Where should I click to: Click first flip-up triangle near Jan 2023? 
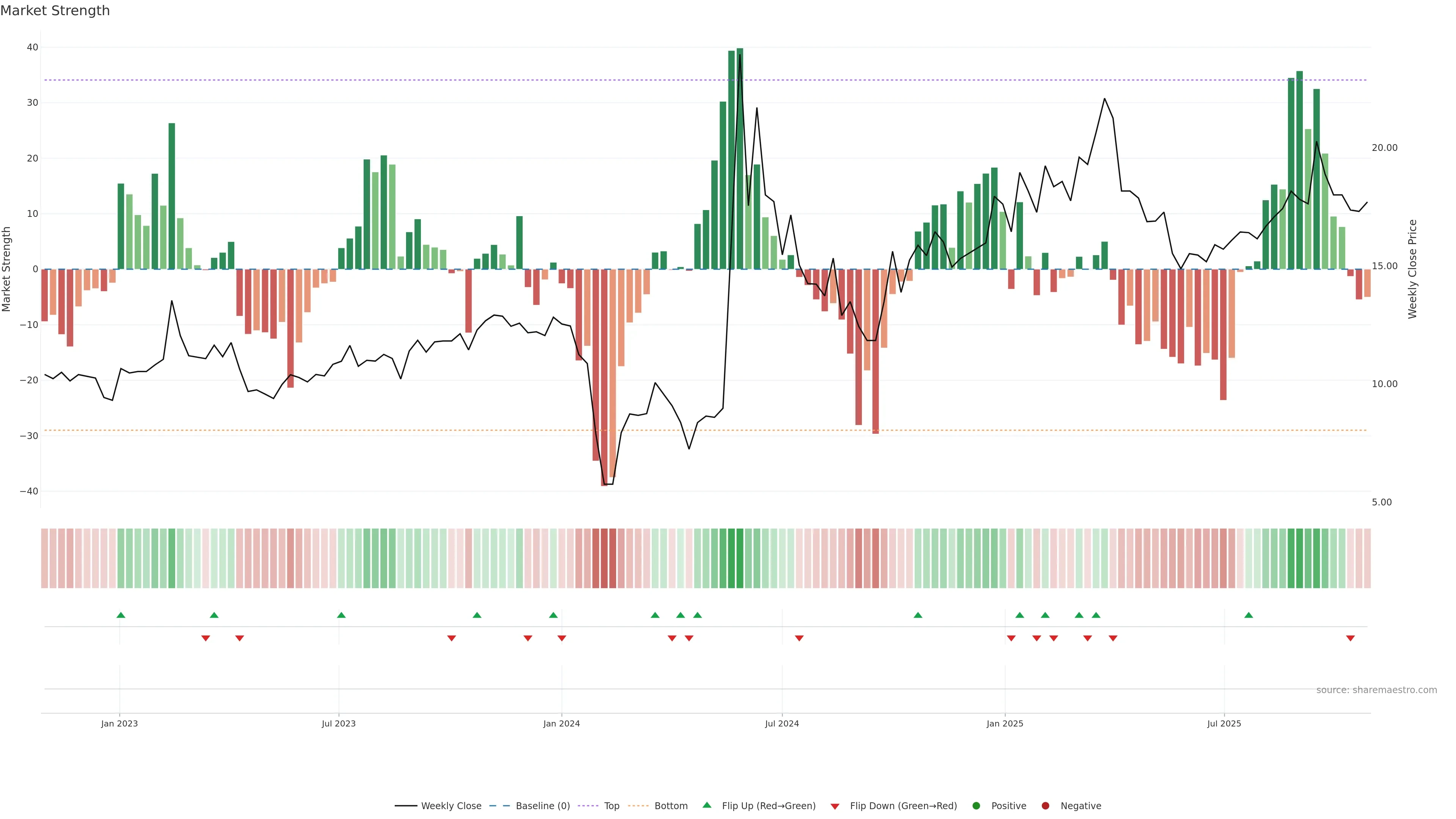pyautogui.click(x=121, y=615)
